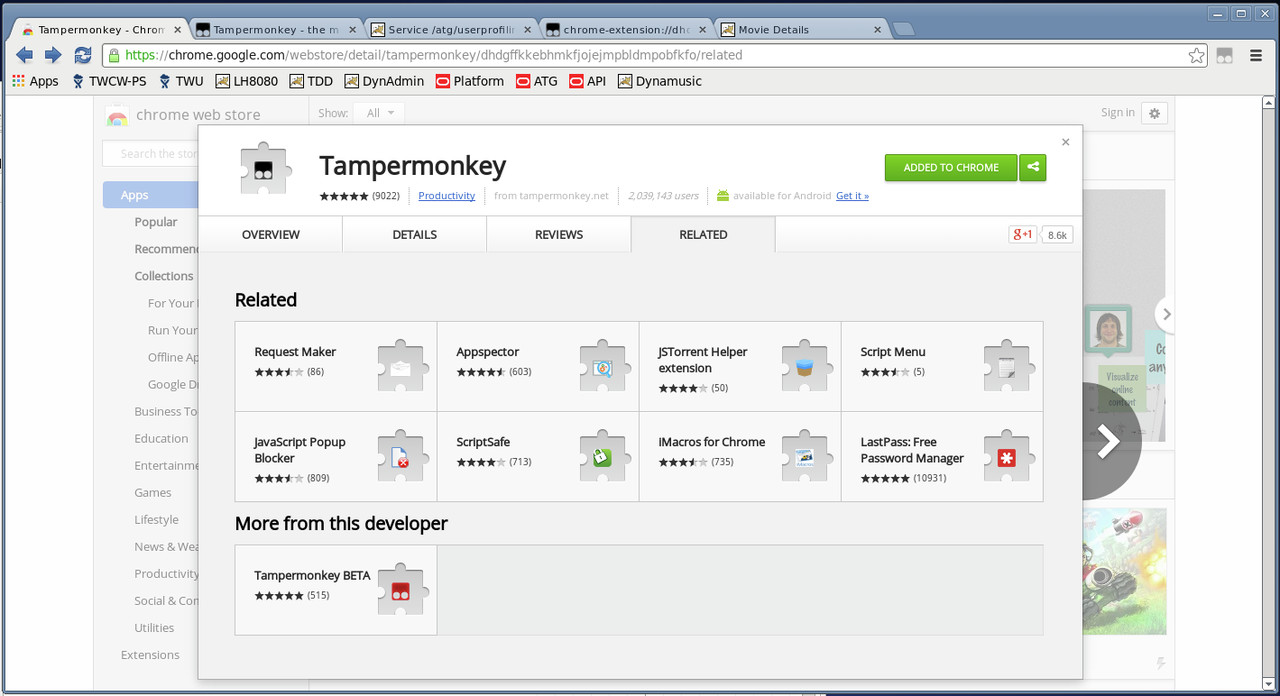Screen dimensions: 1280x696
Task: Click the 8.6k plus-one count
Action: coord(1057,235)
